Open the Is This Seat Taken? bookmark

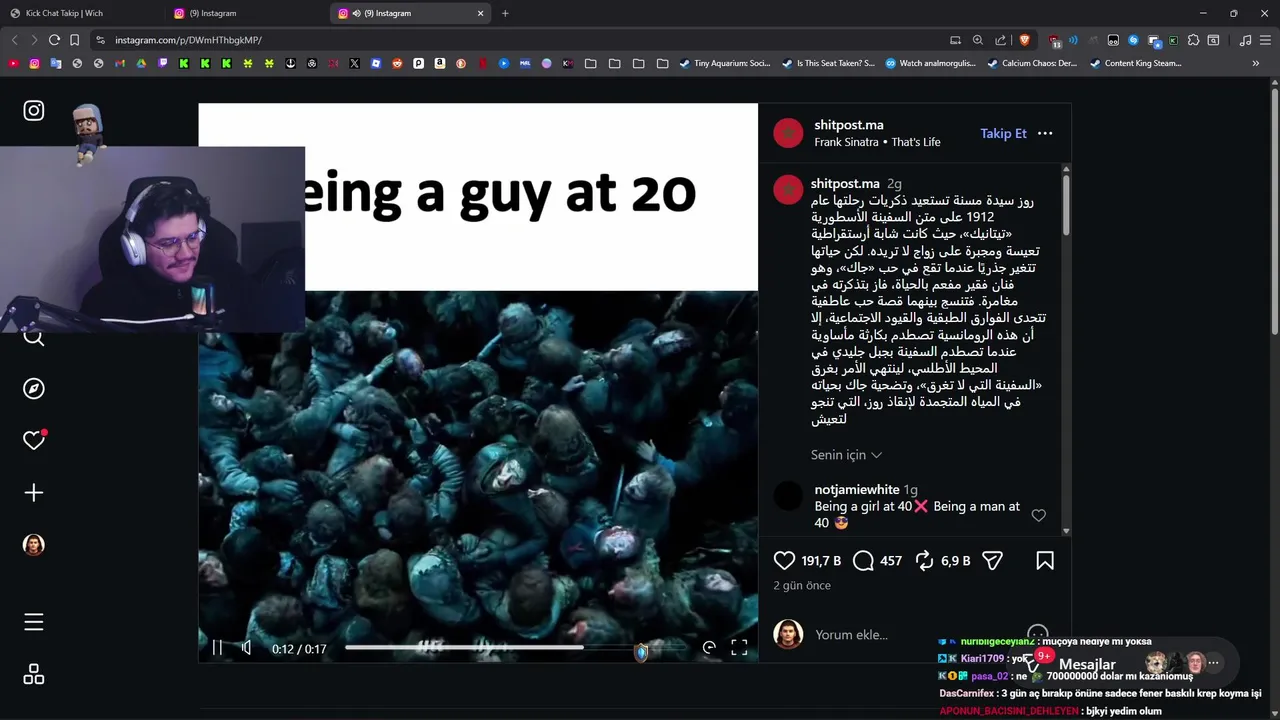click(x=828, y=63)
